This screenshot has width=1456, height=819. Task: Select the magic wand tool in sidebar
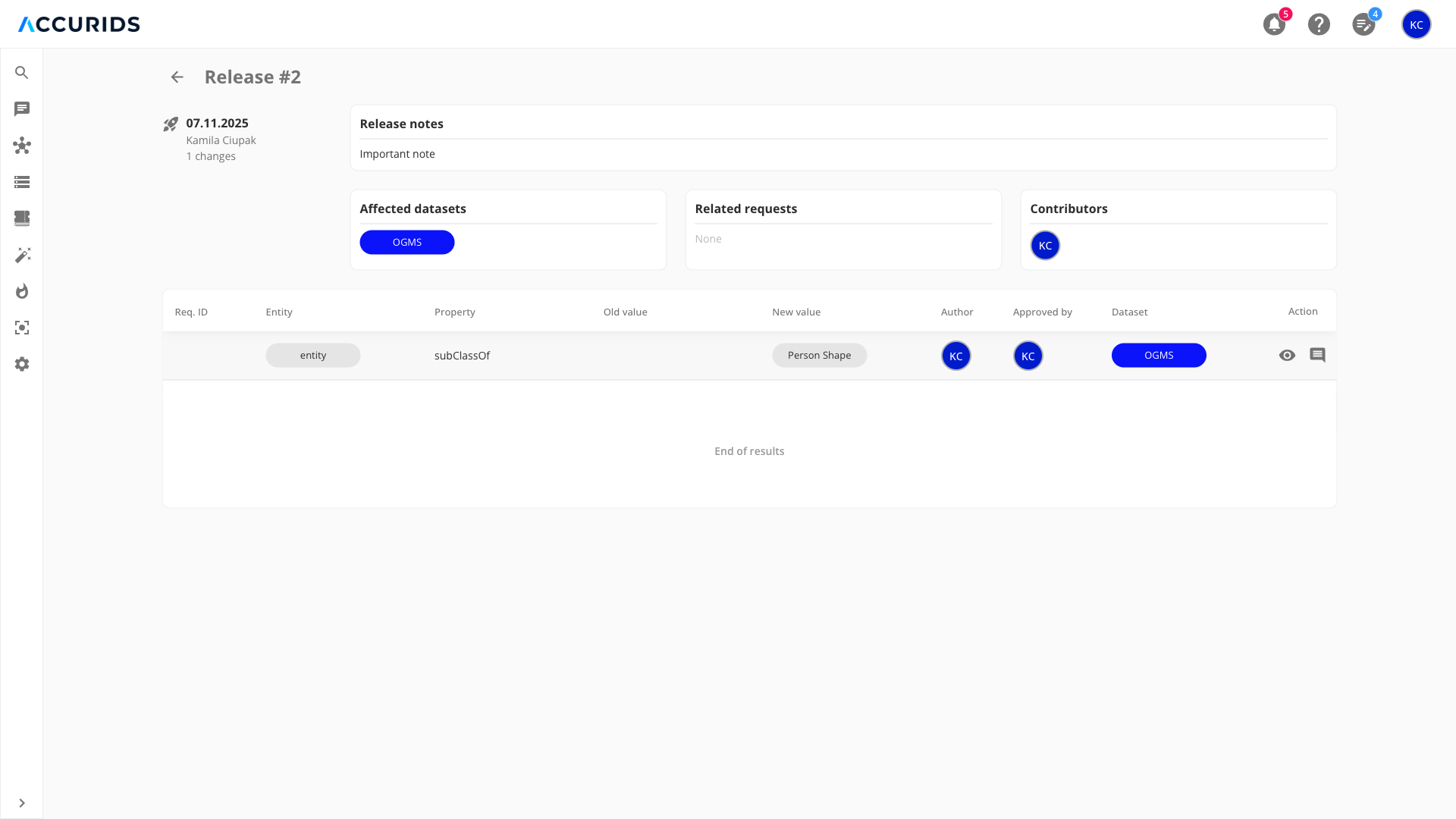click(22, 256)
